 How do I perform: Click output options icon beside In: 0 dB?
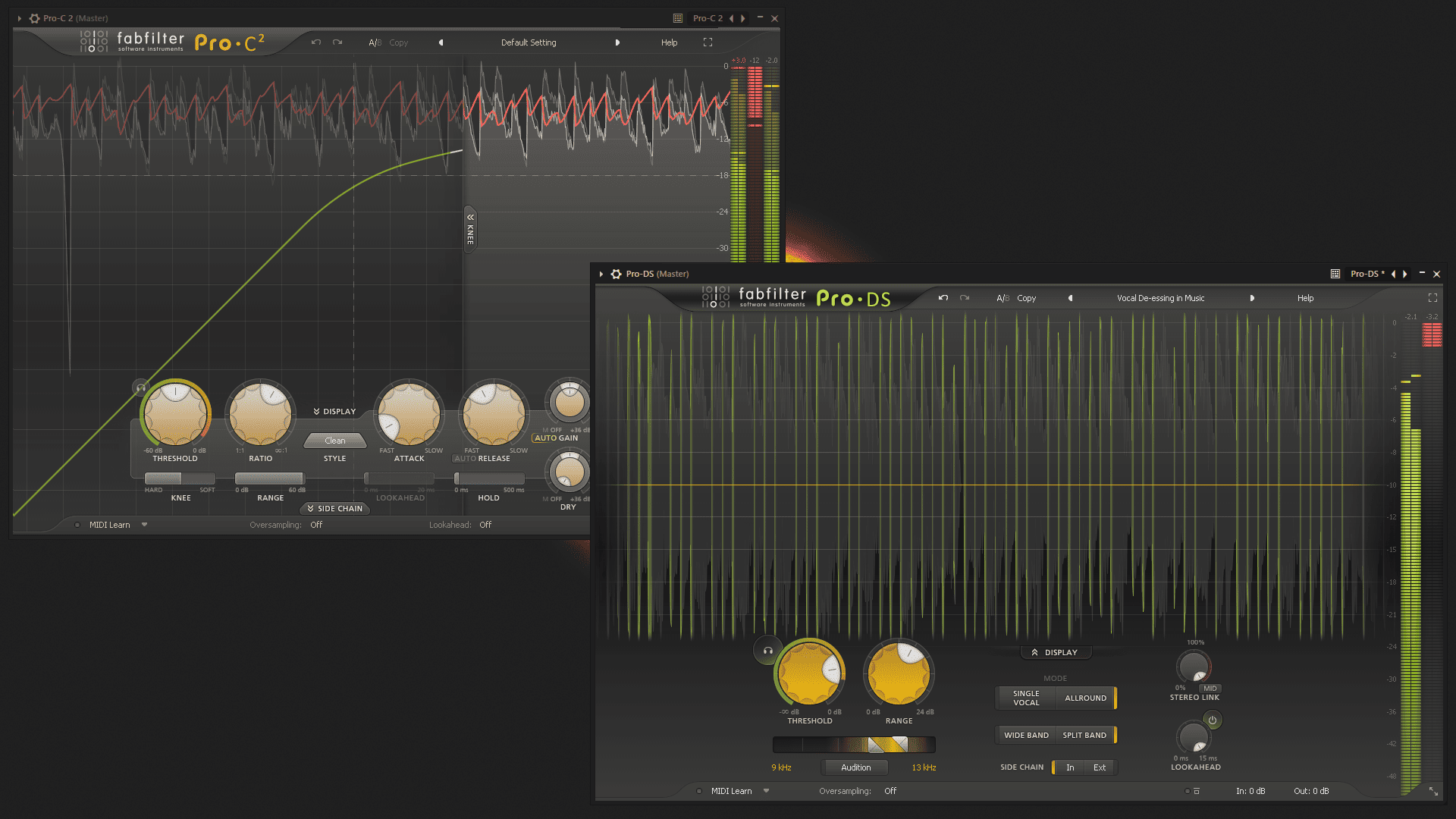pos(1197,791)
